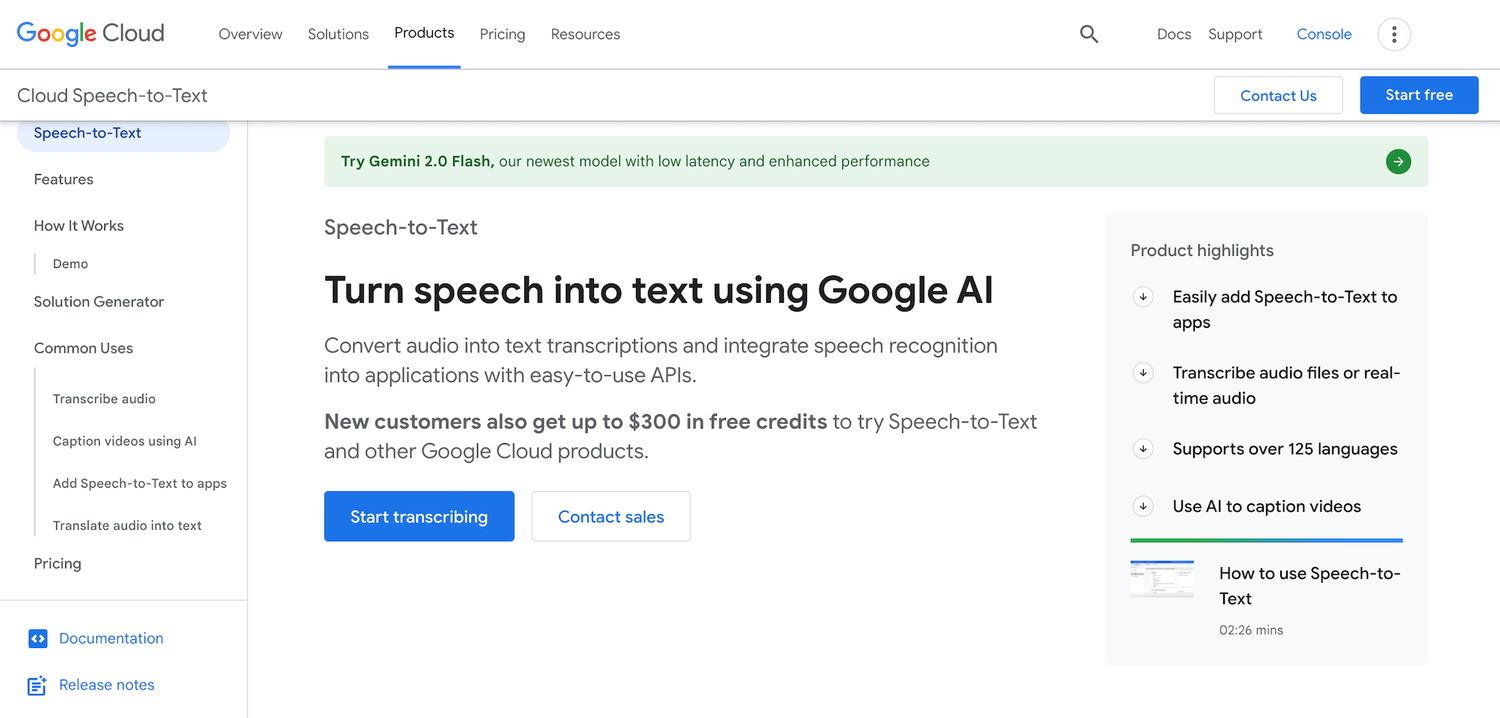Play the How to use Speech-to-Text video thumbnail

click(x=1162, y=579)
